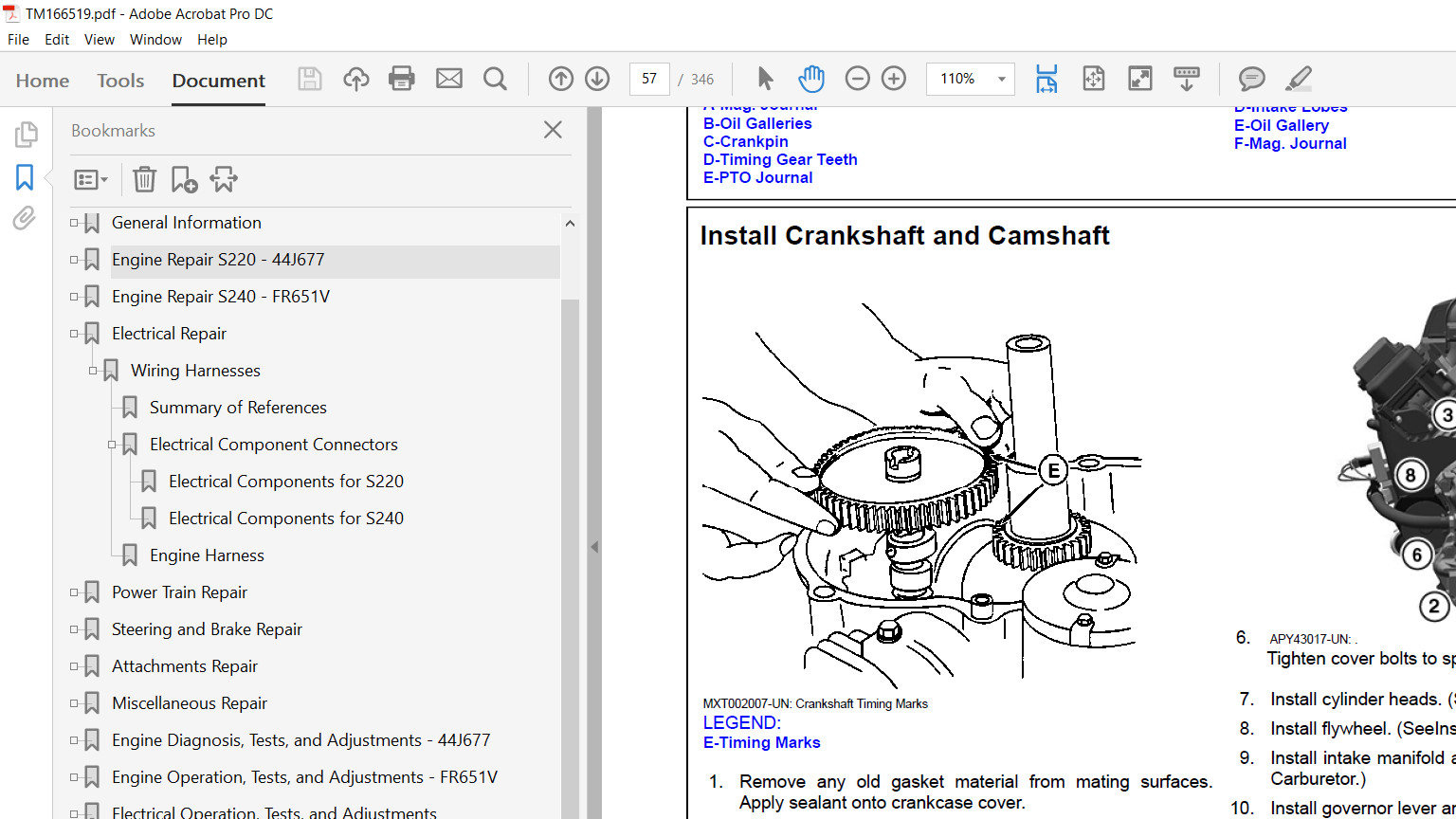Image resolution: width=1456 pixels, height=819 pixels.
Task: Click the E-PTO Journal link
Action: pyautogui.click(x=757, y=177)
